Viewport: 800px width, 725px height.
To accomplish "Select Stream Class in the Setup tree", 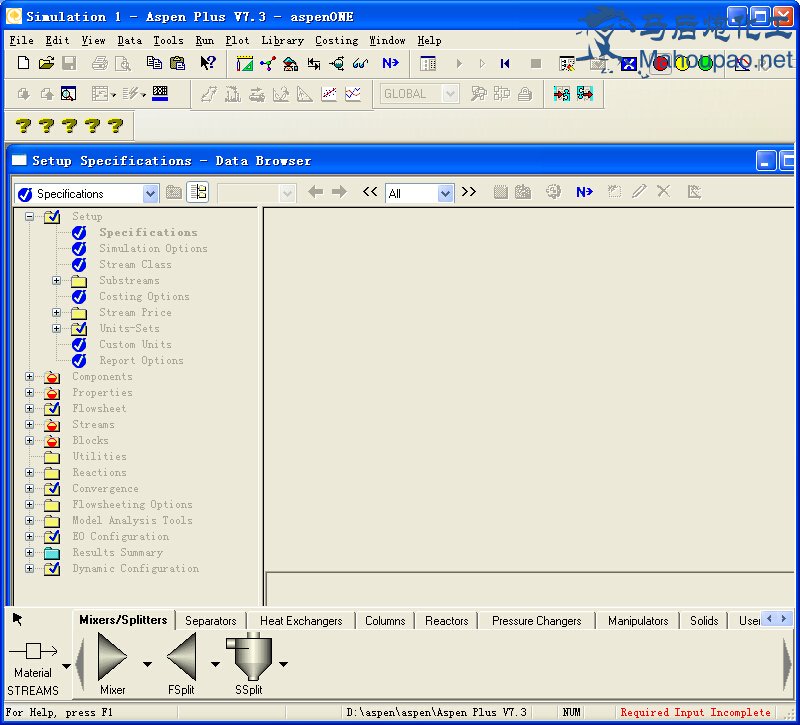I will (135, 264).
